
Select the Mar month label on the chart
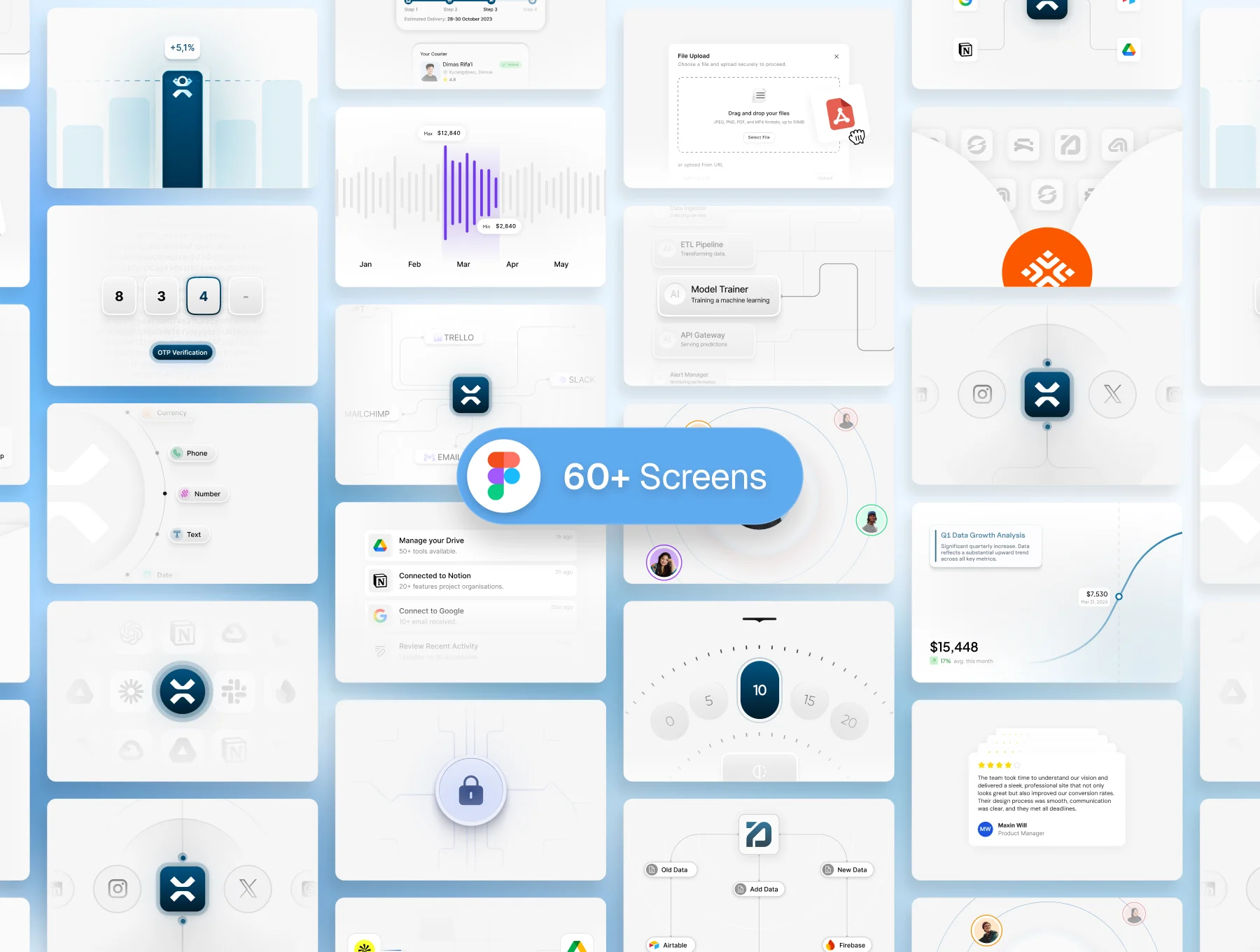[x=463, y=265]
